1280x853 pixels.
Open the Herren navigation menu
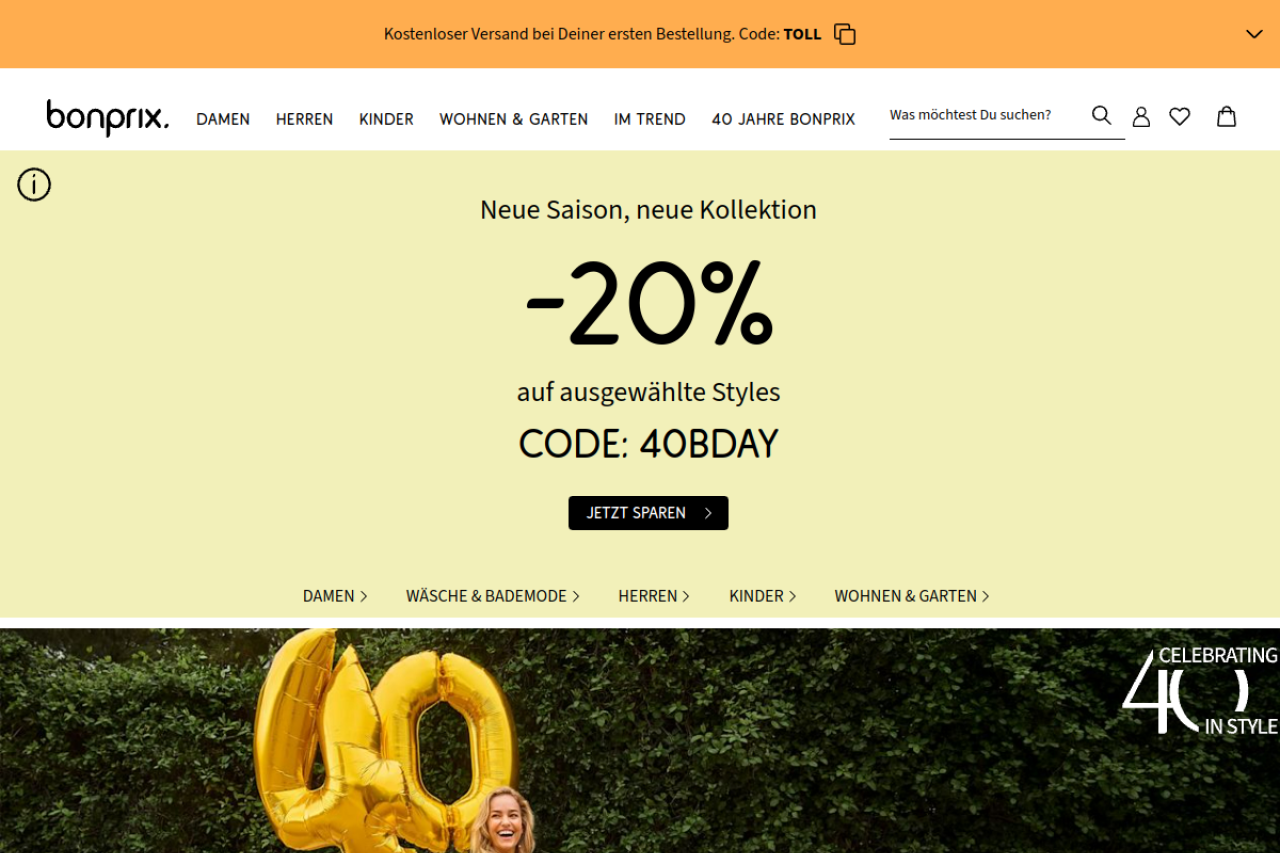click(x=304, y=119)
